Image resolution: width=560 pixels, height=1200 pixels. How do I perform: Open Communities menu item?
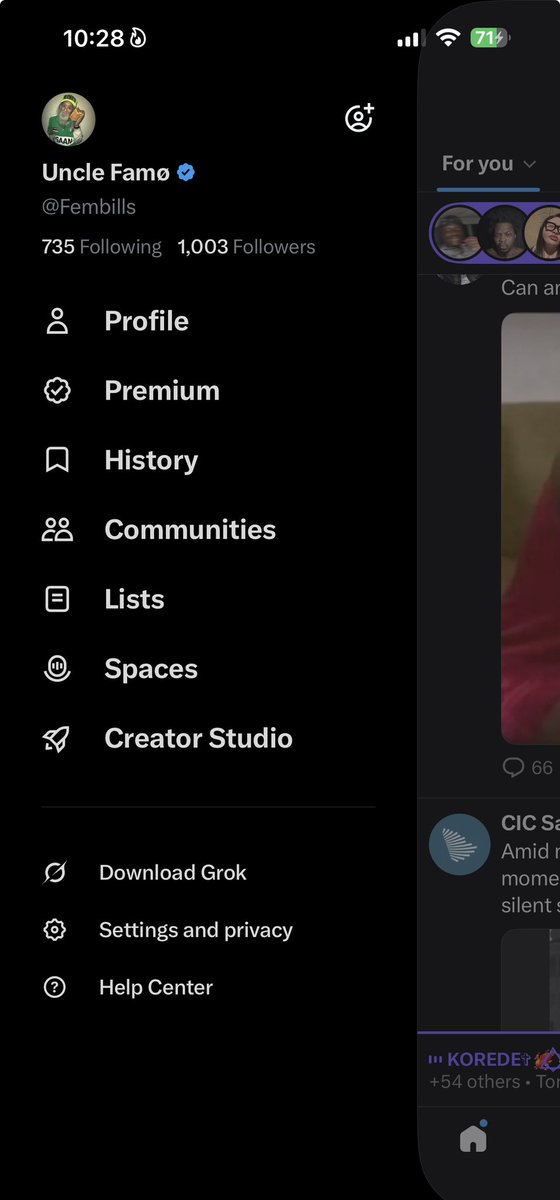coord(190,530)
